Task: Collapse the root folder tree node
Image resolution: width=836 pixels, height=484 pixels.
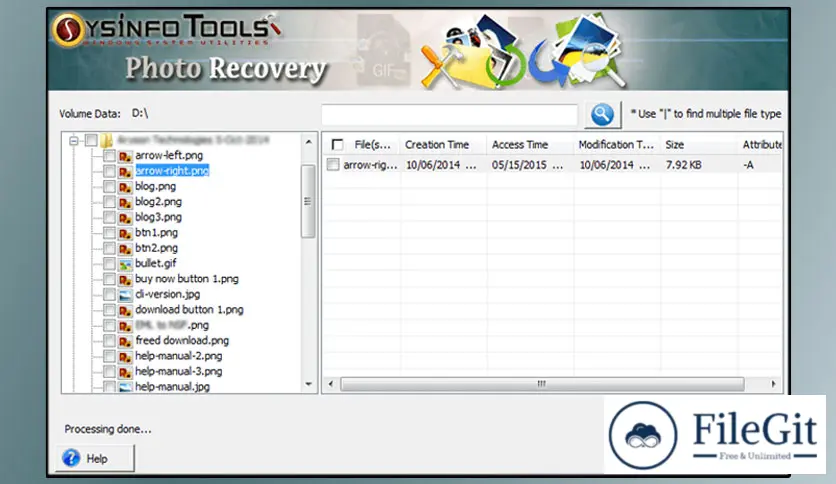Action: coord(74,141)
